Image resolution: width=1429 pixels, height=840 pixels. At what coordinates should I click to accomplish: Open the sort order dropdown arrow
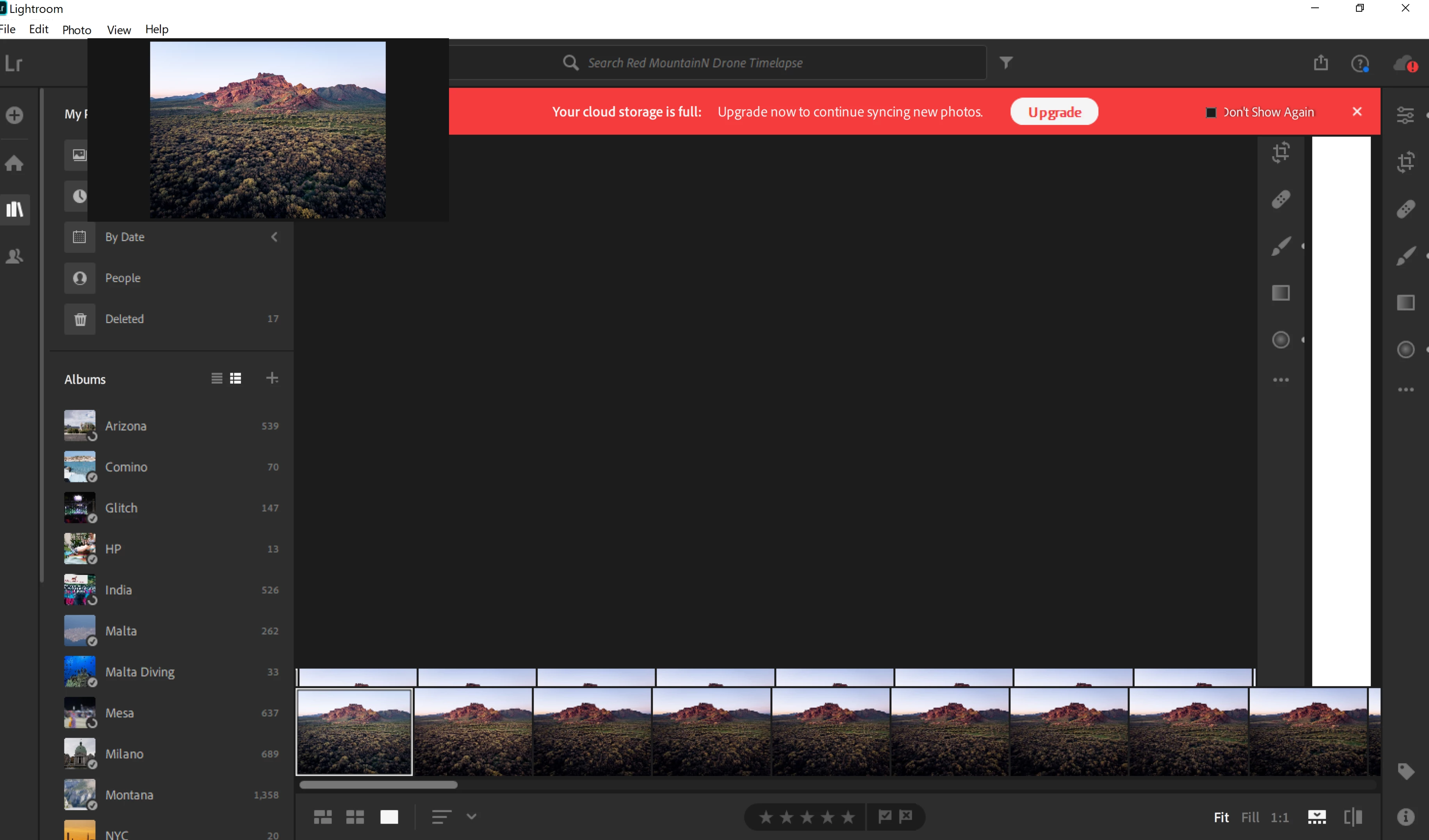[471, 816]
